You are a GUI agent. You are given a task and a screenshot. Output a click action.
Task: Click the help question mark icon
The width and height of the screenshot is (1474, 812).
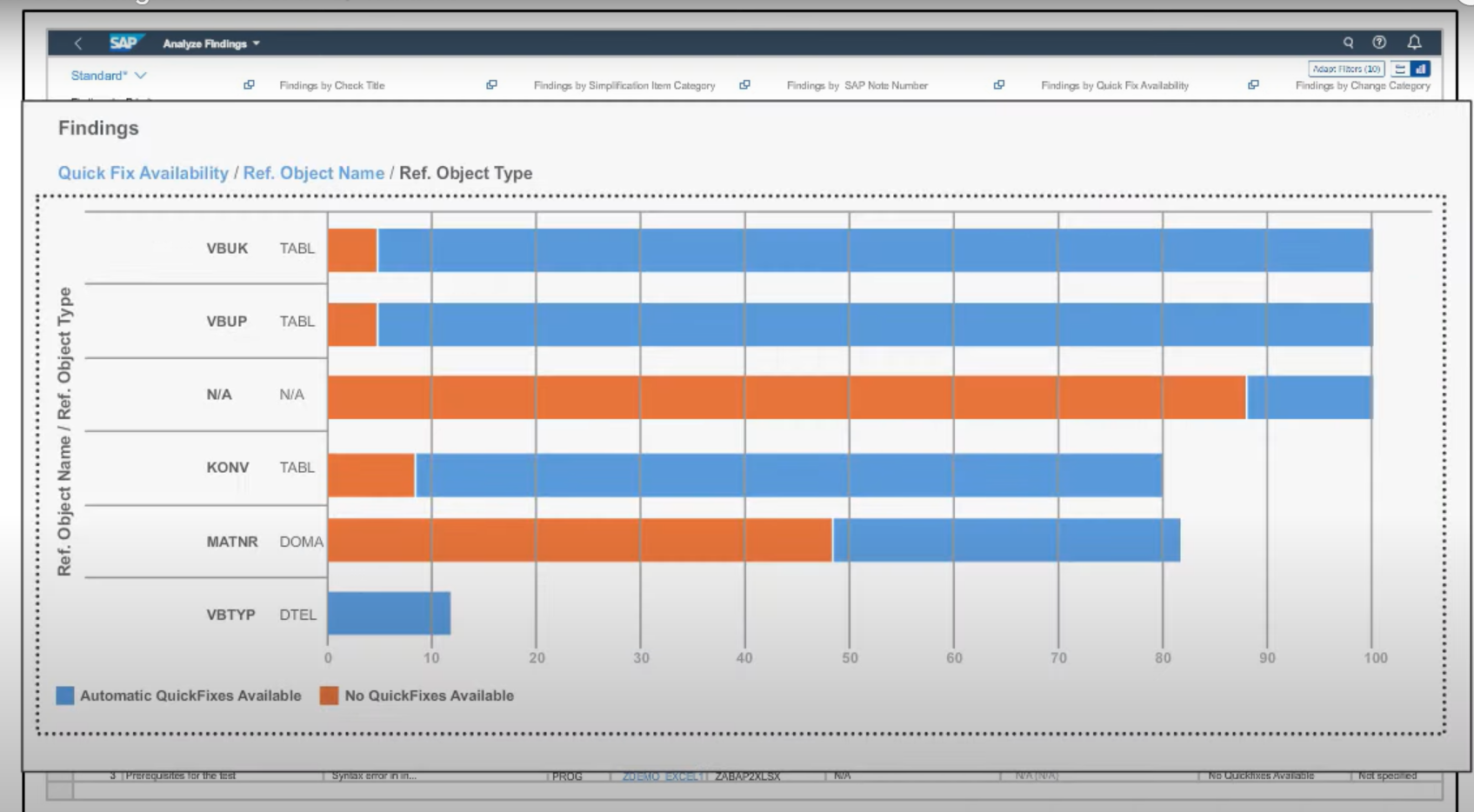tap(1379, 42)
